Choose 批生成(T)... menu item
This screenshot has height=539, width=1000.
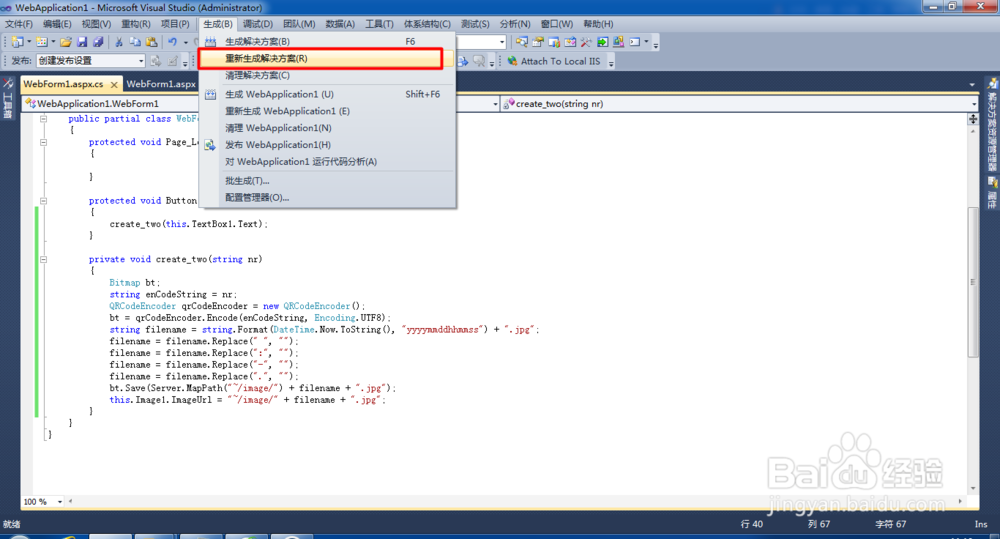[x=327, y=181]
